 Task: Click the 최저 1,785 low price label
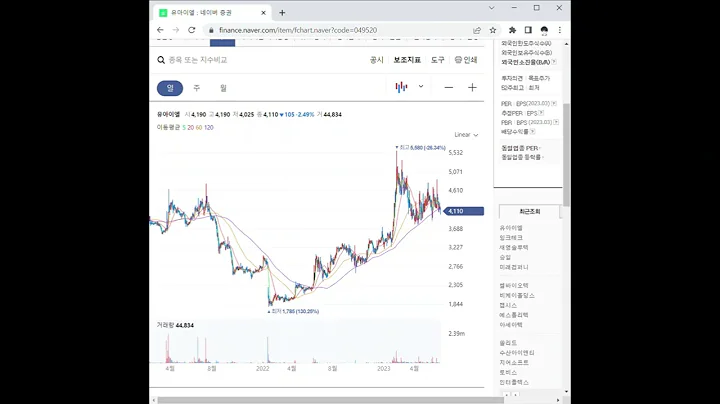(x=293, y=311)
